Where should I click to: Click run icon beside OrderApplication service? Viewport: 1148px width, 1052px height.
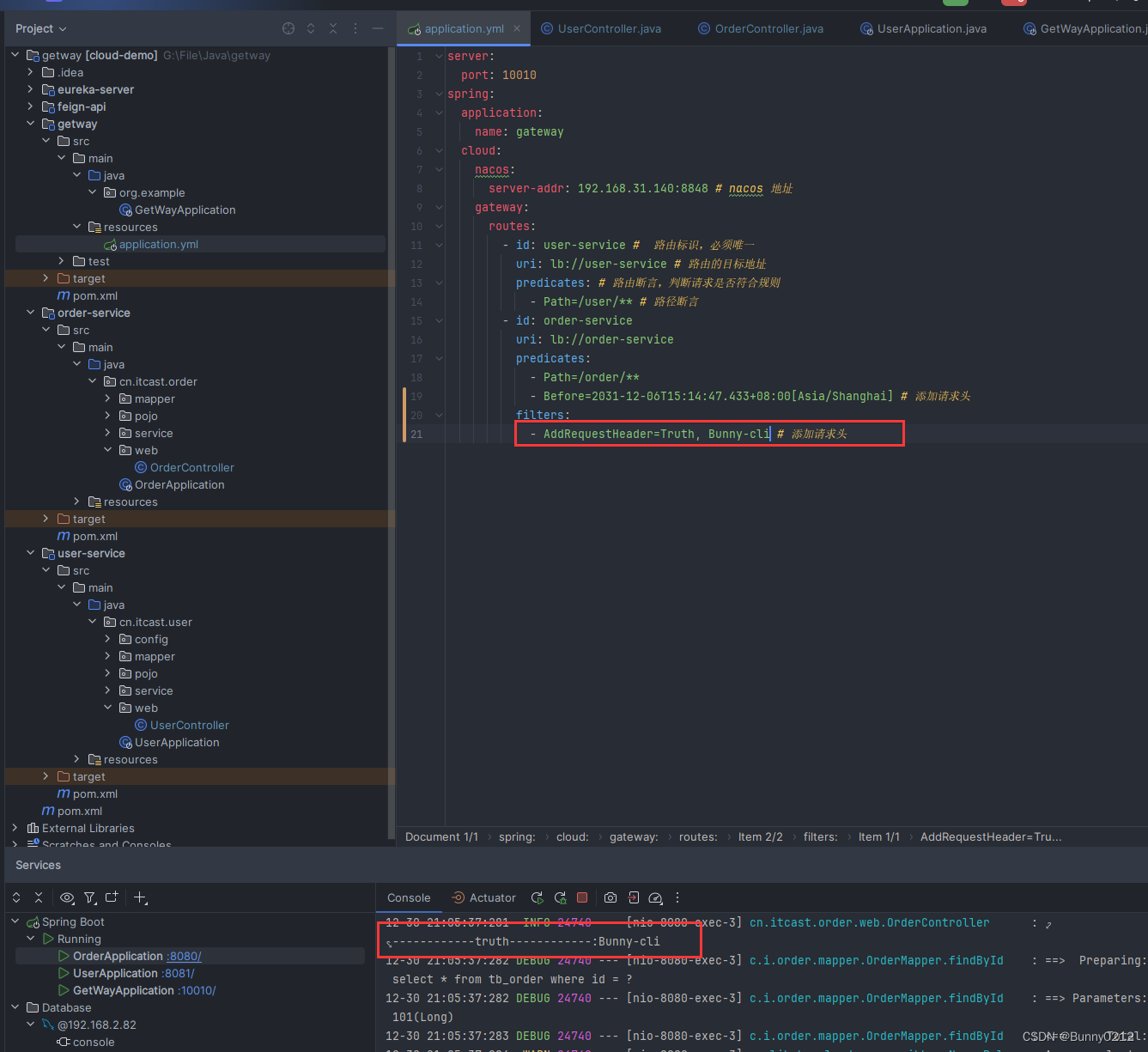click(x=64, y=956)
